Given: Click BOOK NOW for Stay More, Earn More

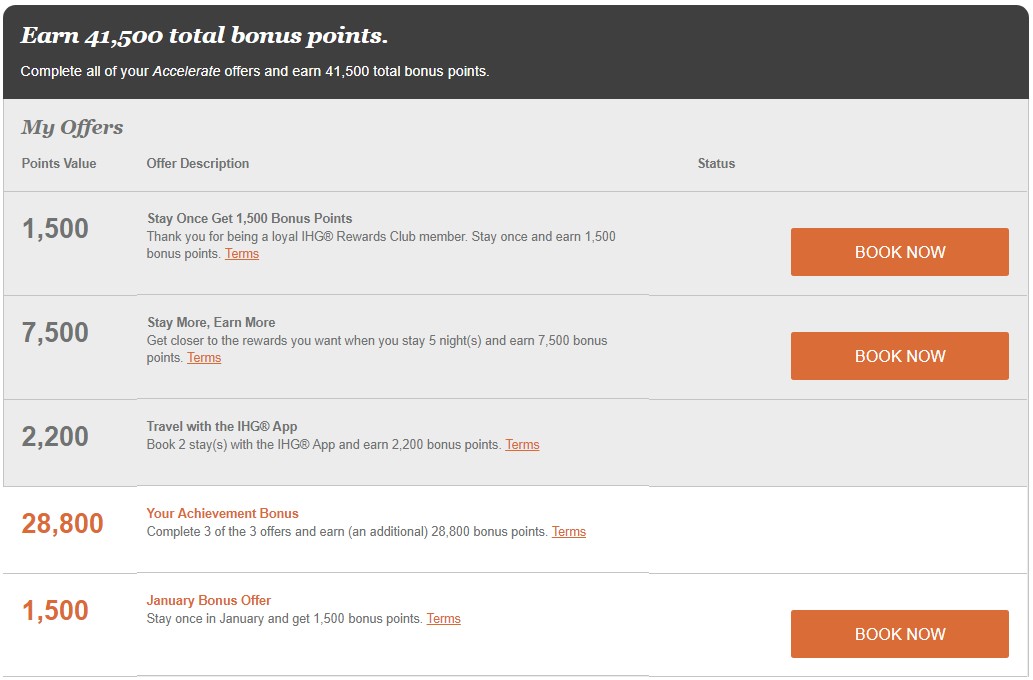Looking at the screenshot, I should pyautogui.click(x=899, y=356).
